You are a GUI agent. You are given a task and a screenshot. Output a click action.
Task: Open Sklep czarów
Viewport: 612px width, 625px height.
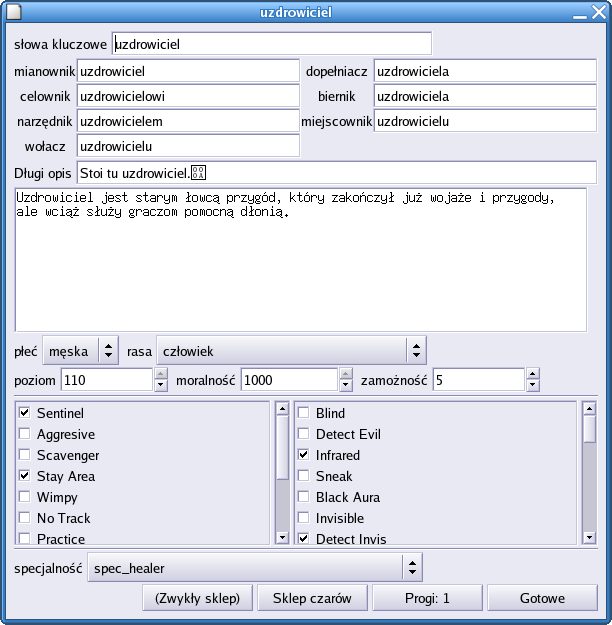[312, 598]
